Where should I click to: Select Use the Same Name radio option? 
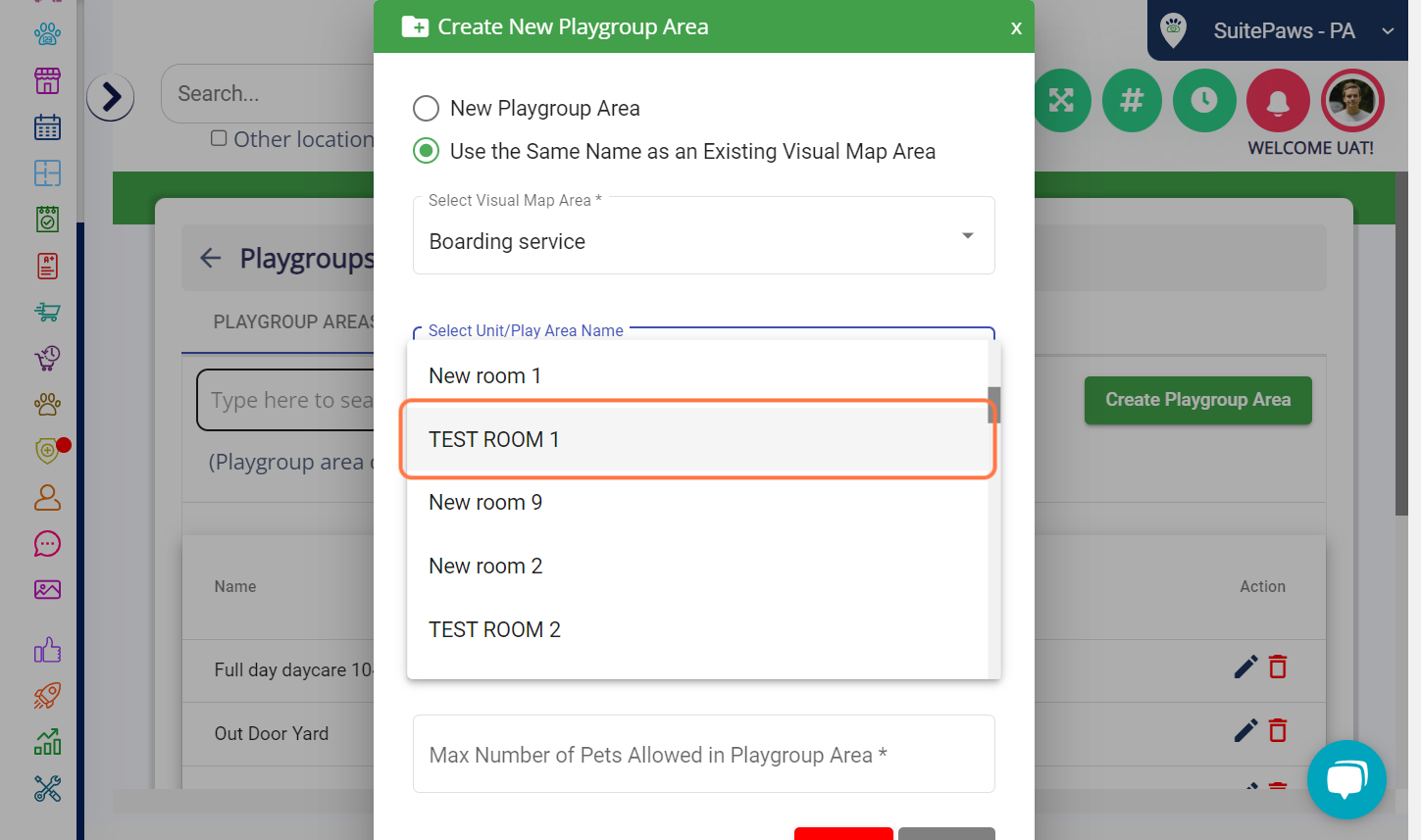[x=426, y=151]
